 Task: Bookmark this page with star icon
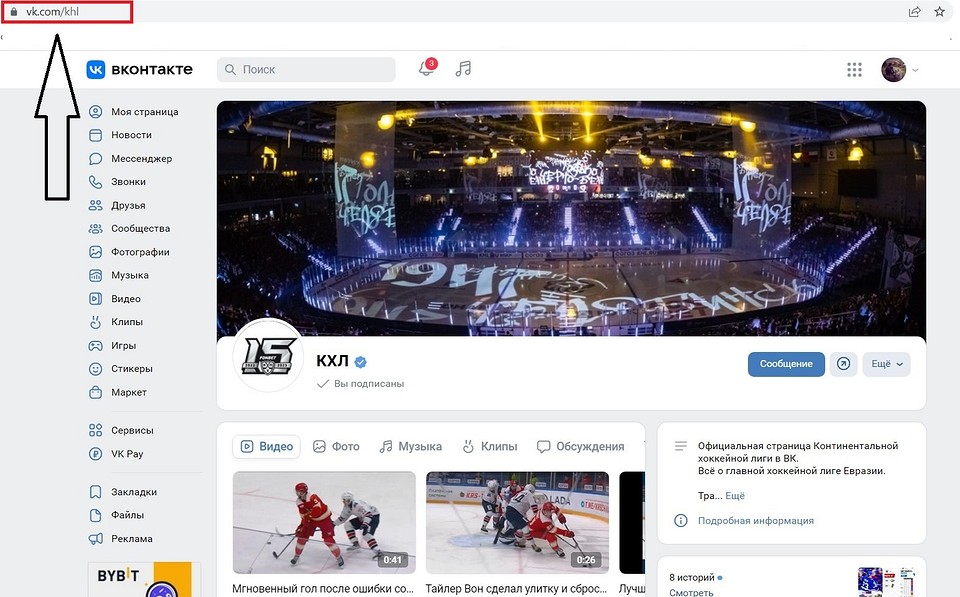click(940, 12)
